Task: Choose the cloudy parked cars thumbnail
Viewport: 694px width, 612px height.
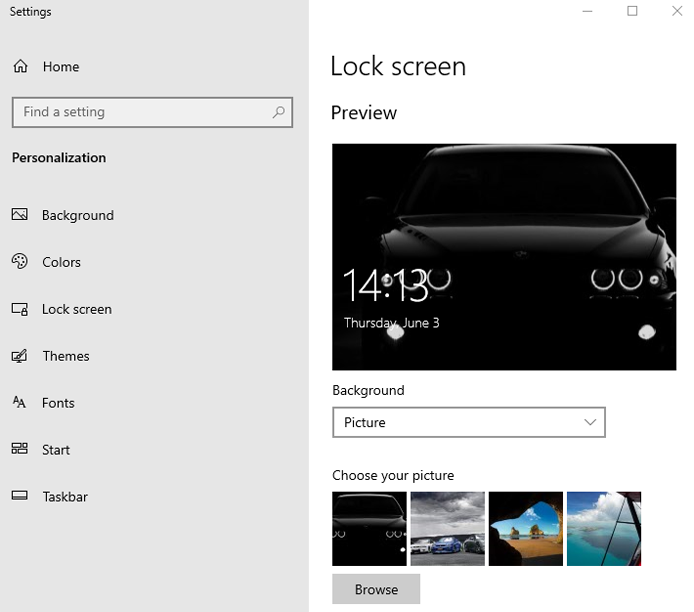Action: coord(447,529)
